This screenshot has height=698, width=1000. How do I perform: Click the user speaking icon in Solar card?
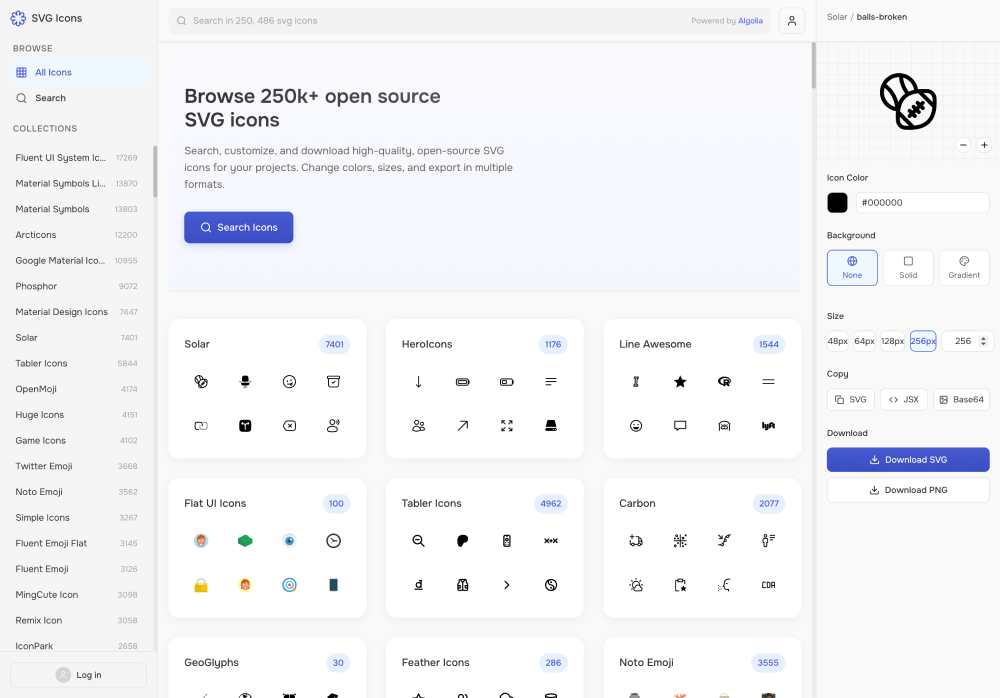tap(334, 426)
